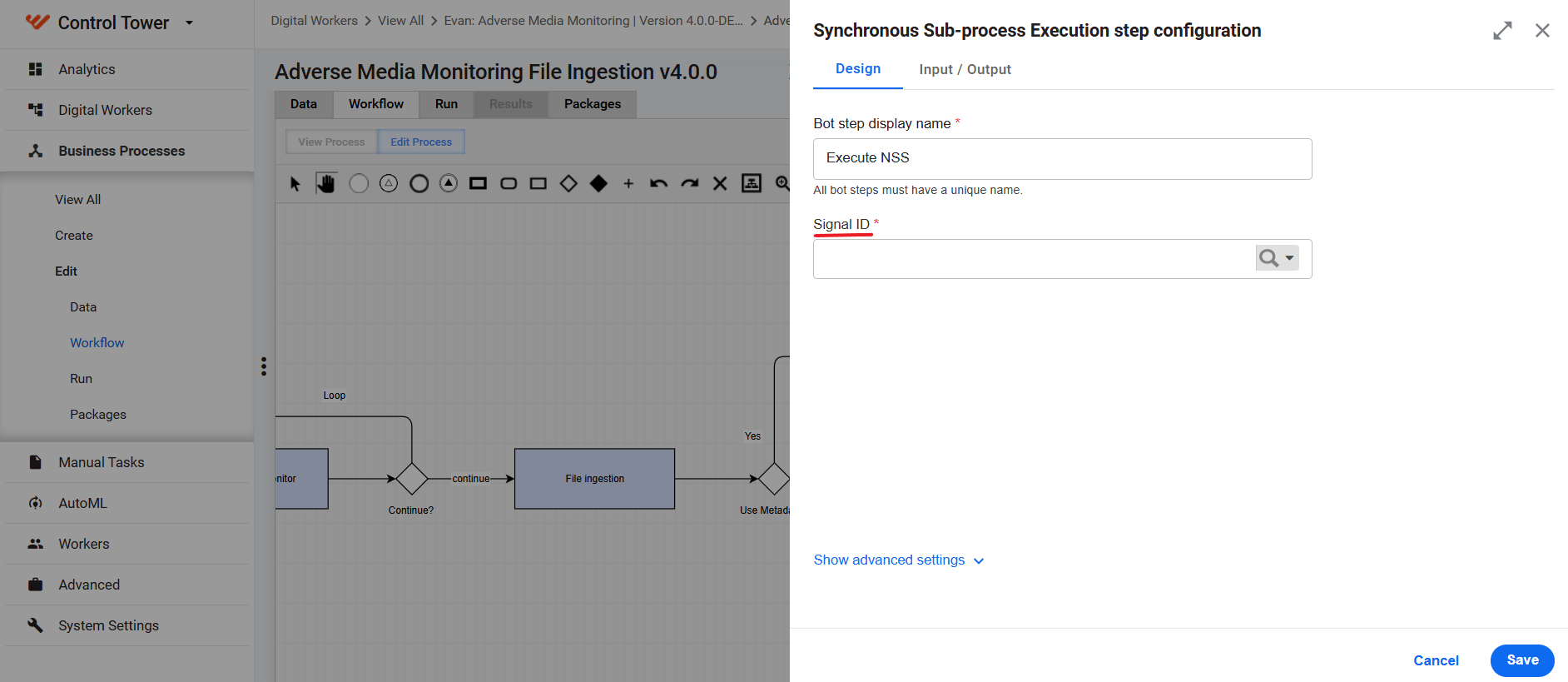
Task: Pick the thin-bordered rectangle shape
Action: point(538,183)
